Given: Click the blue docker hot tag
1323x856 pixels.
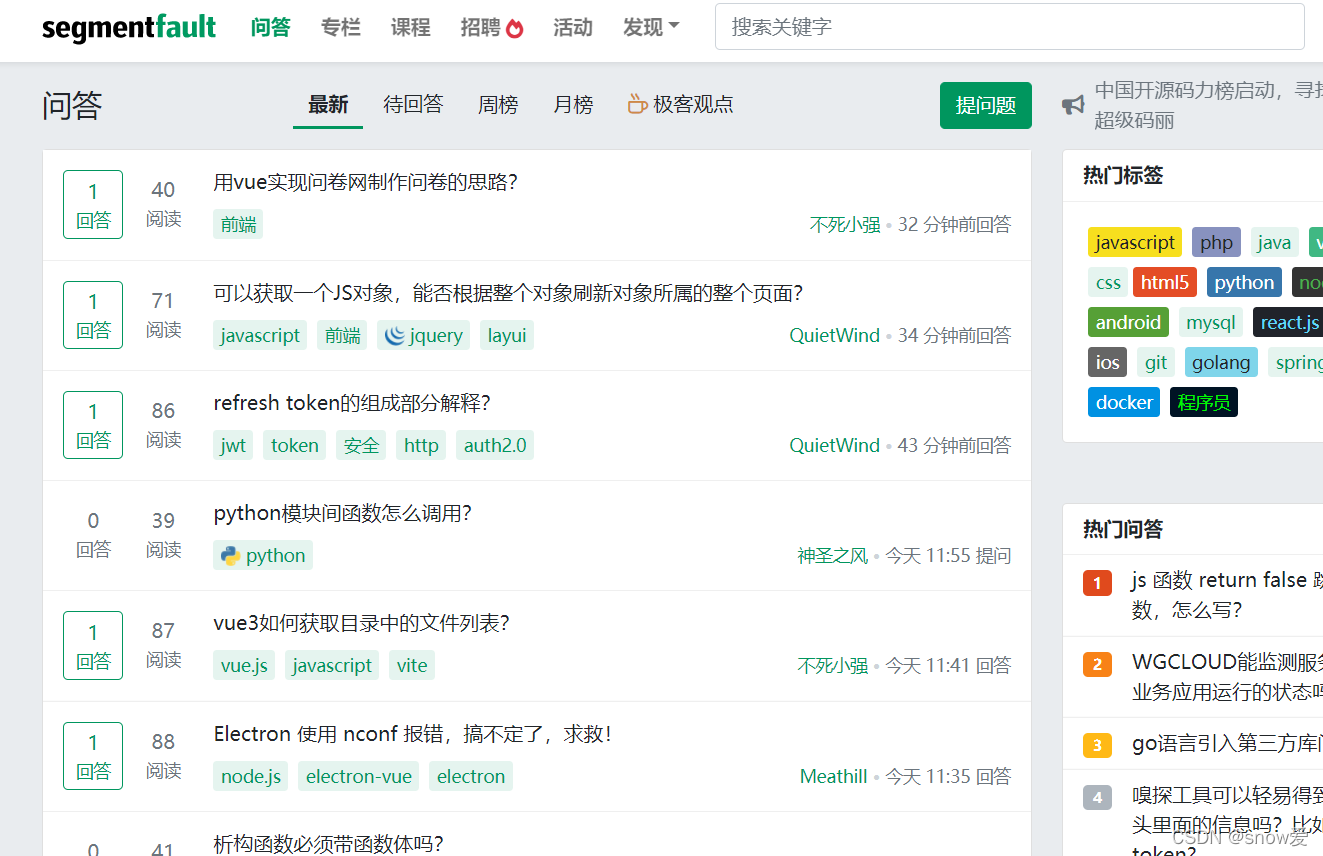Looking at the screenshot, I should click(x=1124, y=402).
